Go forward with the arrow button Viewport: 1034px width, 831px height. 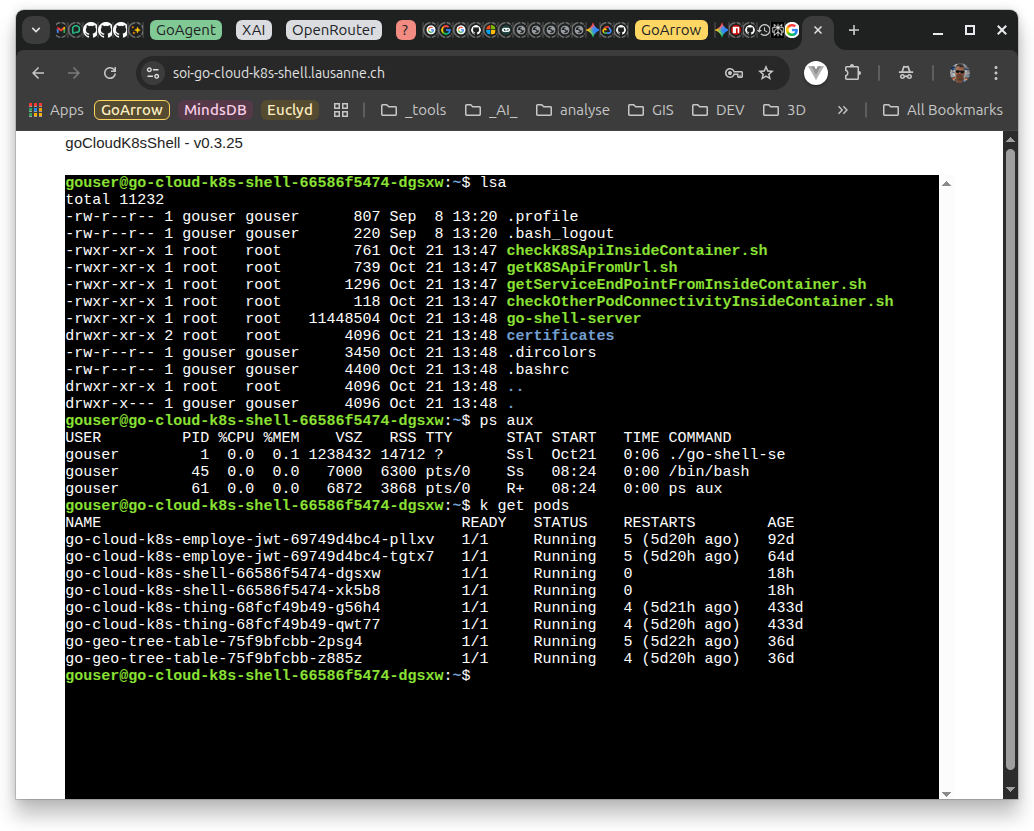tap(74, 73)
